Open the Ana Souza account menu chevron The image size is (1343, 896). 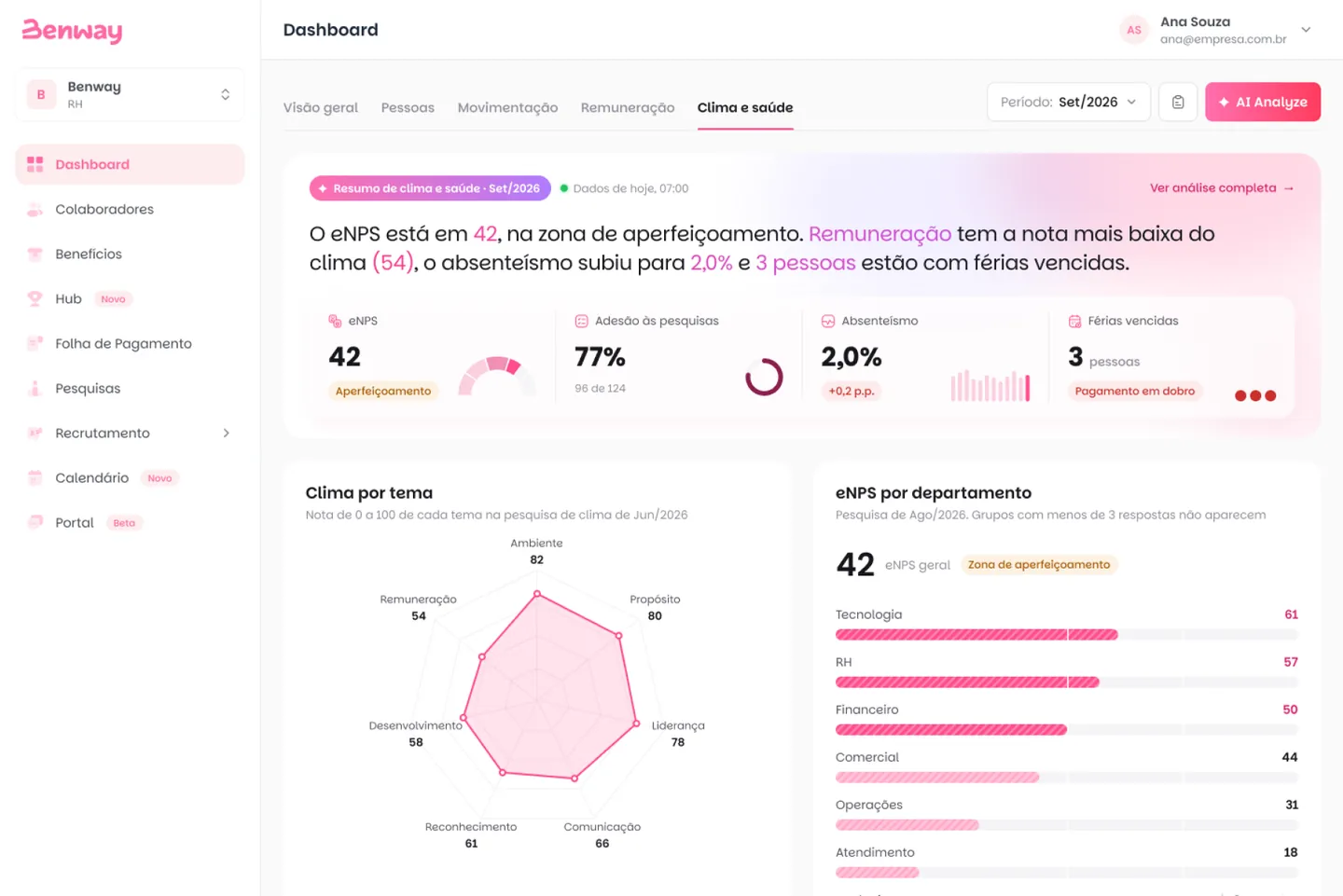tap(1306, 30)
